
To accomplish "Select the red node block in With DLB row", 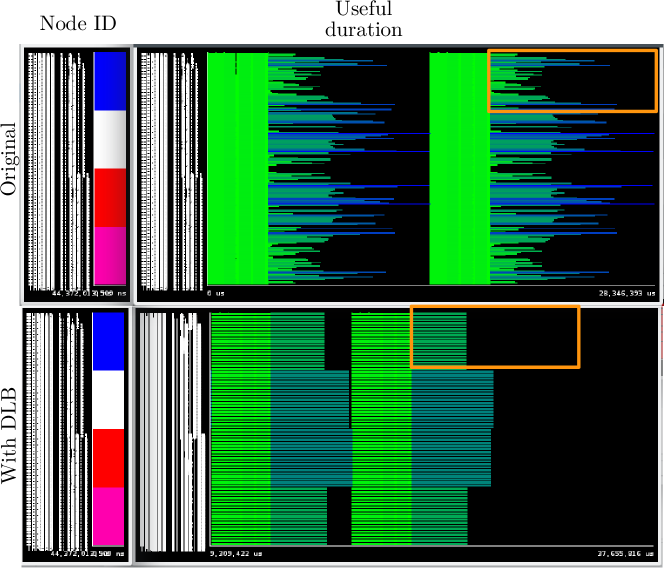I will (108, 458).
